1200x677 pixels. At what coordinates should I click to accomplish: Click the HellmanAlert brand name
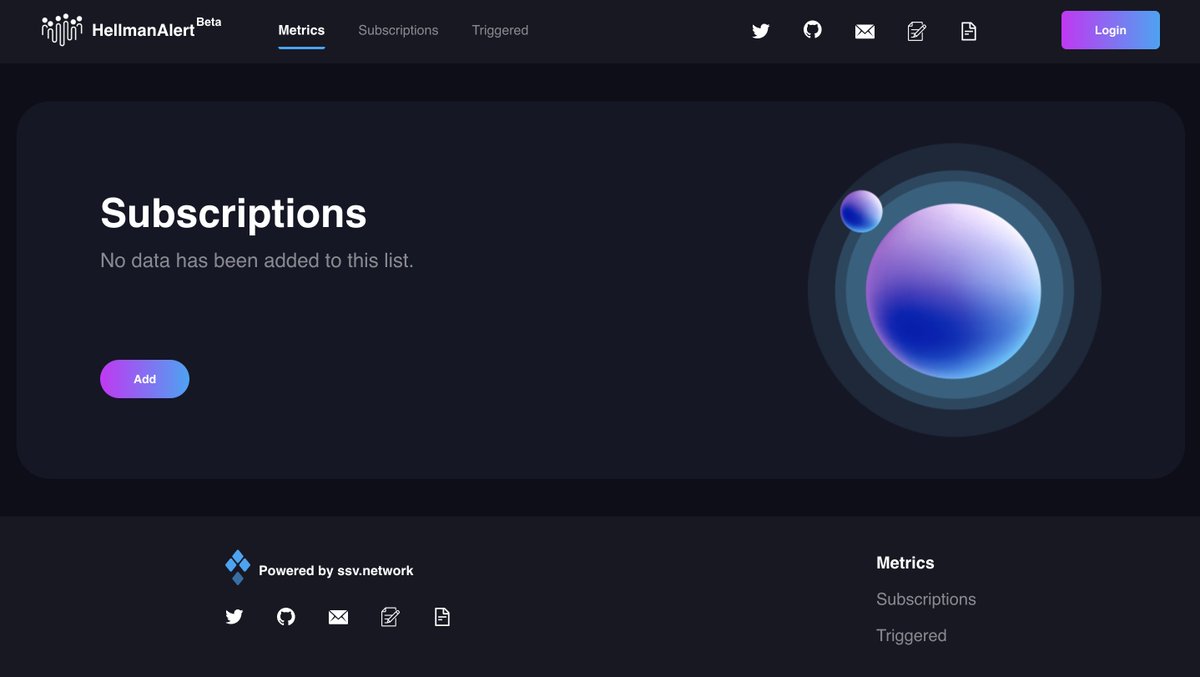pyautogui.click(x=143, y=31)
